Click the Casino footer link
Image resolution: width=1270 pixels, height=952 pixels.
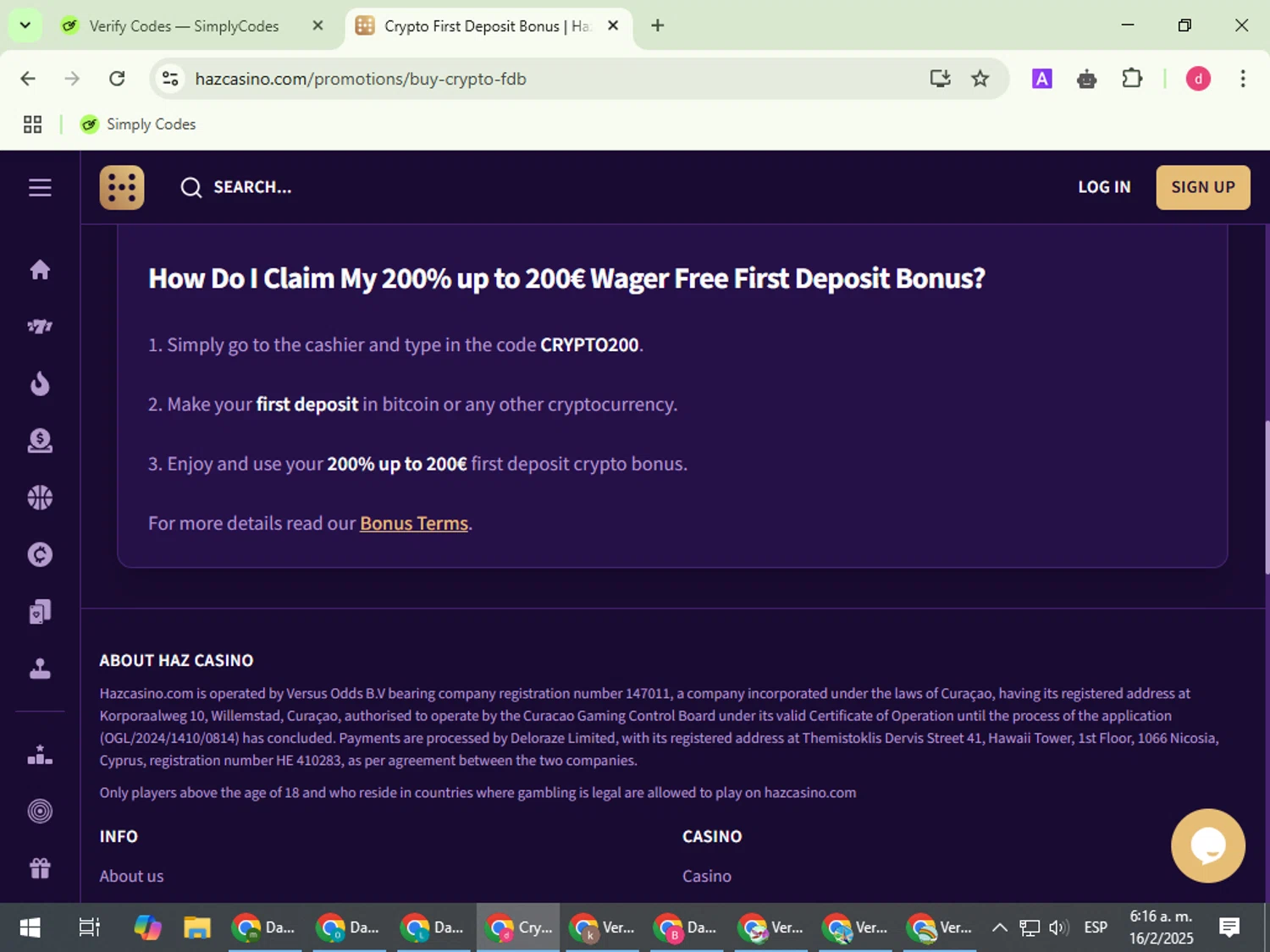707,876
